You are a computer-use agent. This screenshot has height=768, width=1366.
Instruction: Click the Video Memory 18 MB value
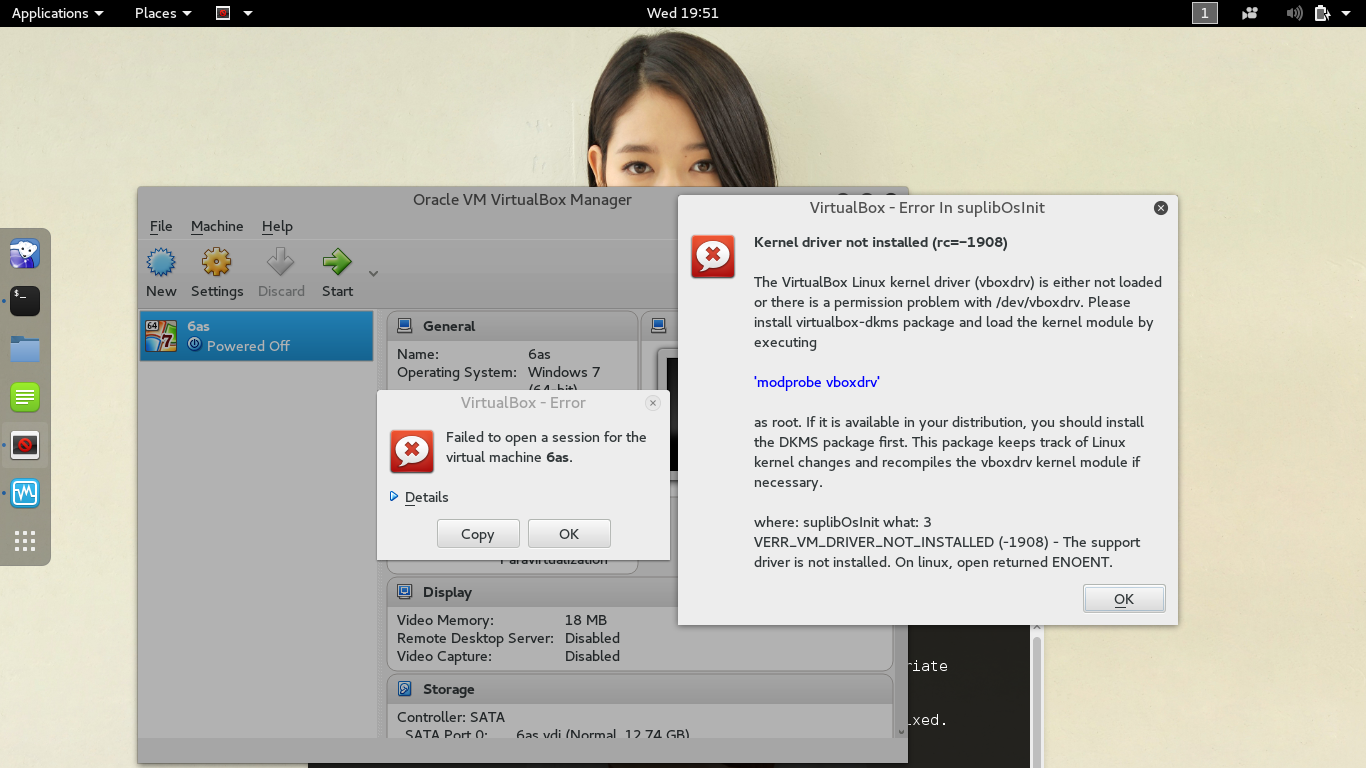coord(585,620)
